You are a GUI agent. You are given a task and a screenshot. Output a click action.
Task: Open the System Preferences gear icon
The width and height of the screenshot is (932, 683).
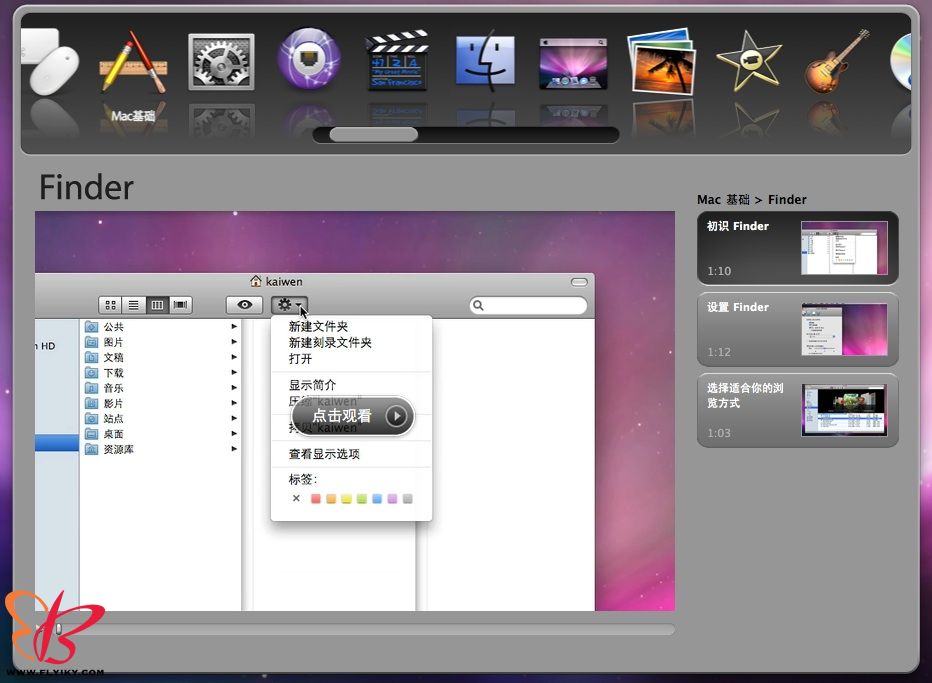(221, 62)
